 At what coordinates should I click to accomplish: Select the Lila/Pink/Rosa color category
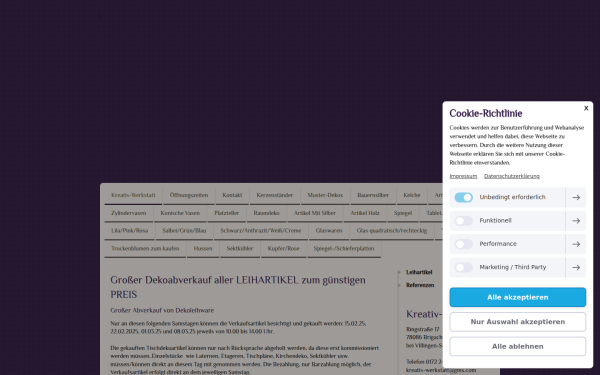pos(129,231)
